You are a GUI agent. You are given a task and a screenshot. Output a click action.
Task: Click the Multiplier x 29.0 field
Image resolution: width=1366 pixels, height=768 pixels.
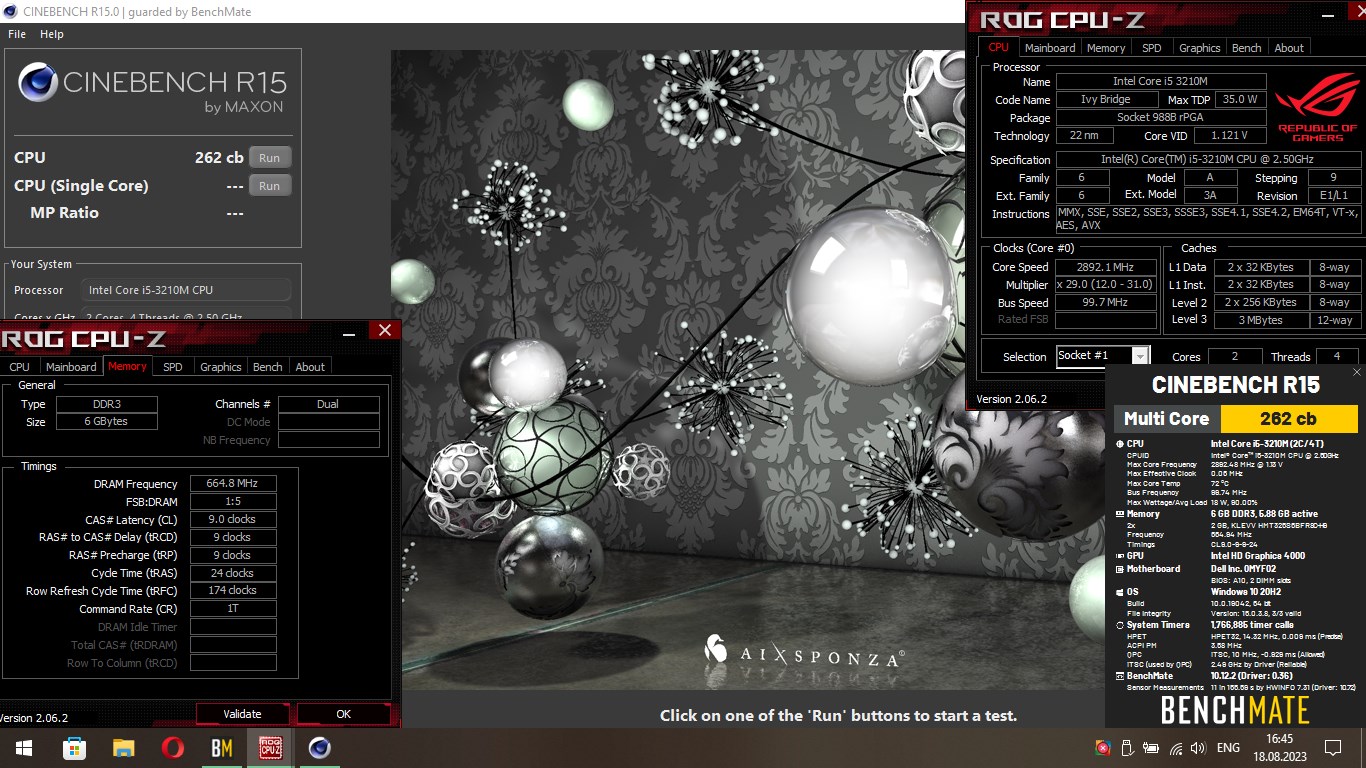pyautogui.click(x=1105, y=285)
